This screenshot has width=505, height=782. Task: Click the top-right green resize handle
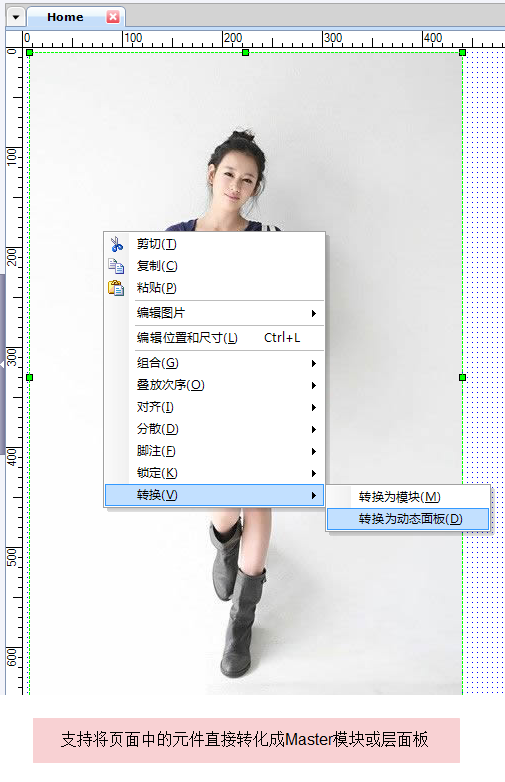[462, 52]
